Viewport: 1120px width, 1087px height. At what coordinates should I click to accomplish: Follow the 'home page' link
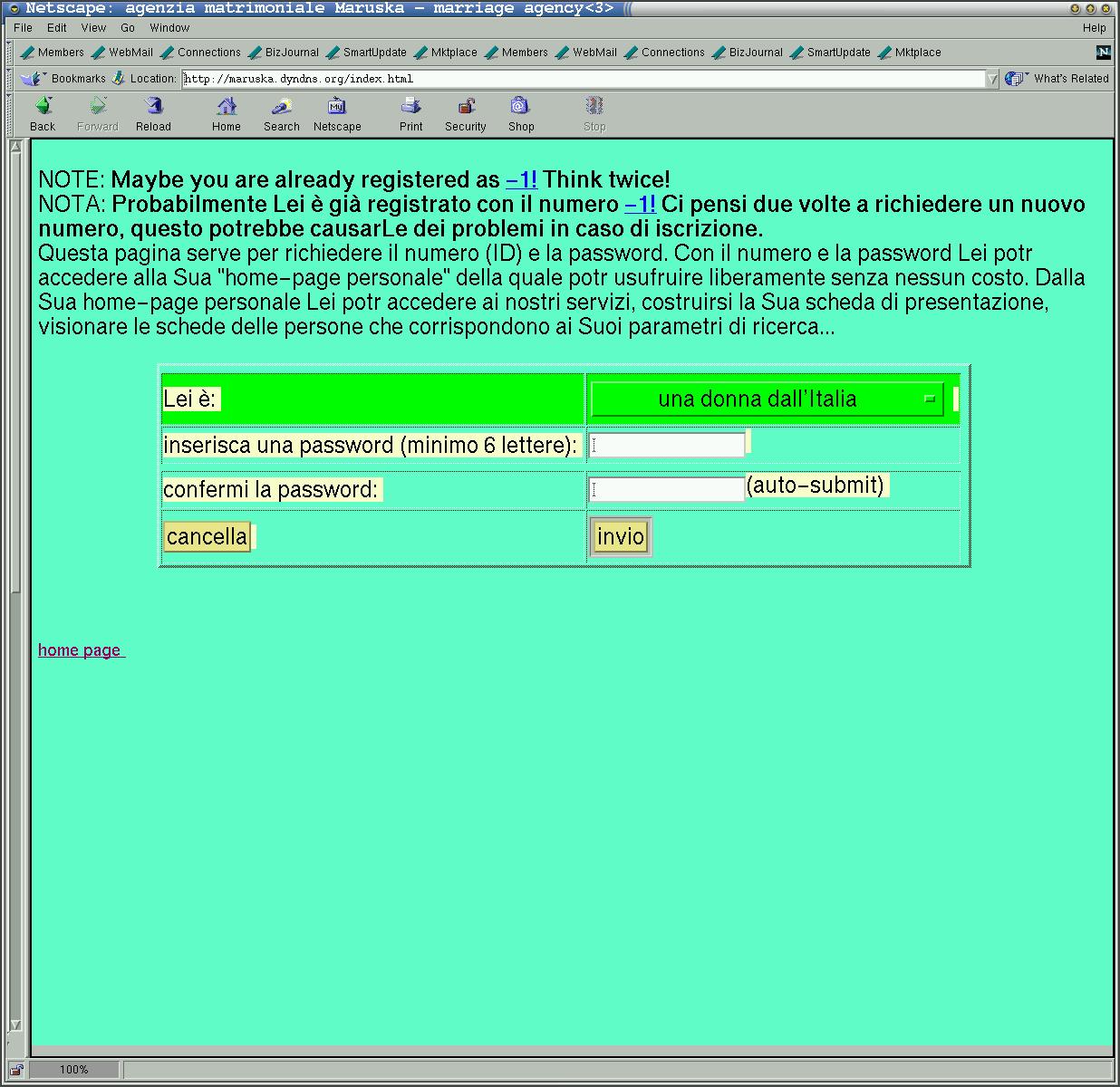[x=80, y=650]
